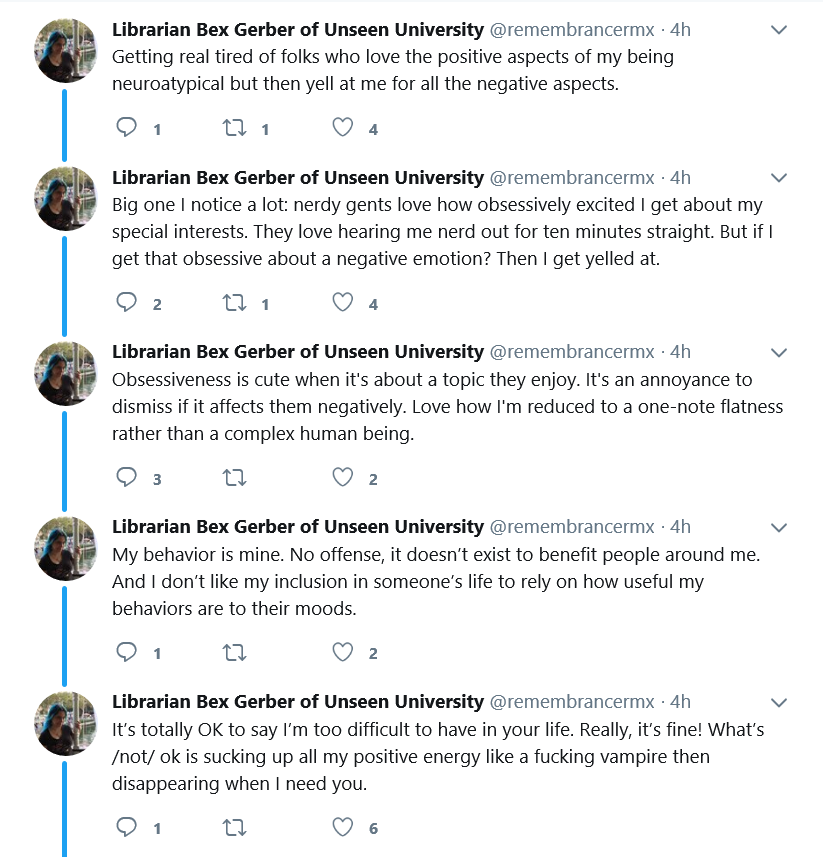Open the @remembrancermx handle on the first tweet

(572, 30)
